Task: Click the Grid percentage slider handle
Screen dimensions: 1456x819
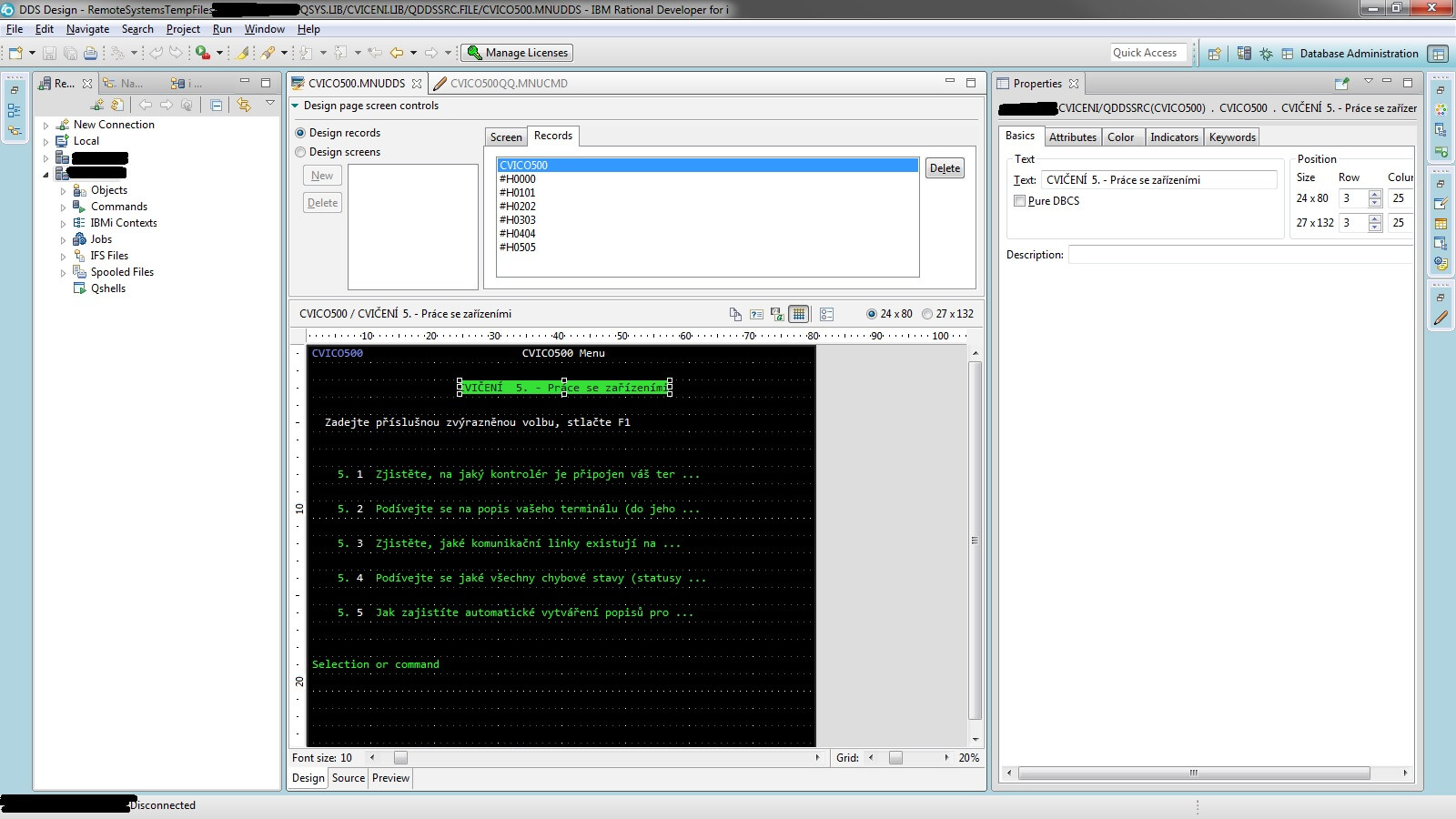Action: [x=895, y=758]
